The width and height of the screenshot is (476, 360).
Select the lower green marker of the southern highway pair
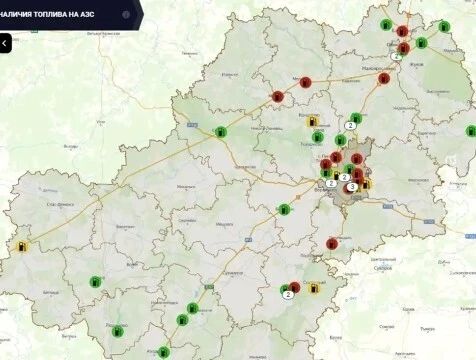click(x=182, y=320)
